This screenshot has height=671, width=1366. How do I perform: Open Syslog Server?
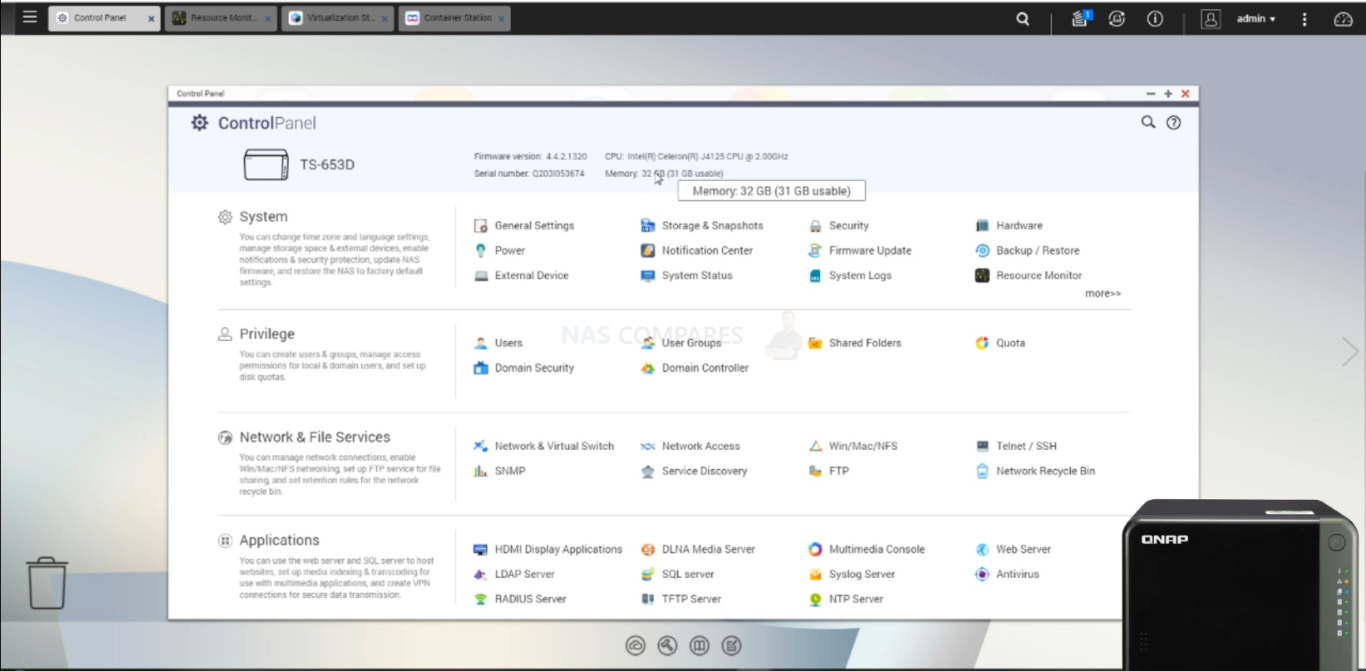[852, 574]
